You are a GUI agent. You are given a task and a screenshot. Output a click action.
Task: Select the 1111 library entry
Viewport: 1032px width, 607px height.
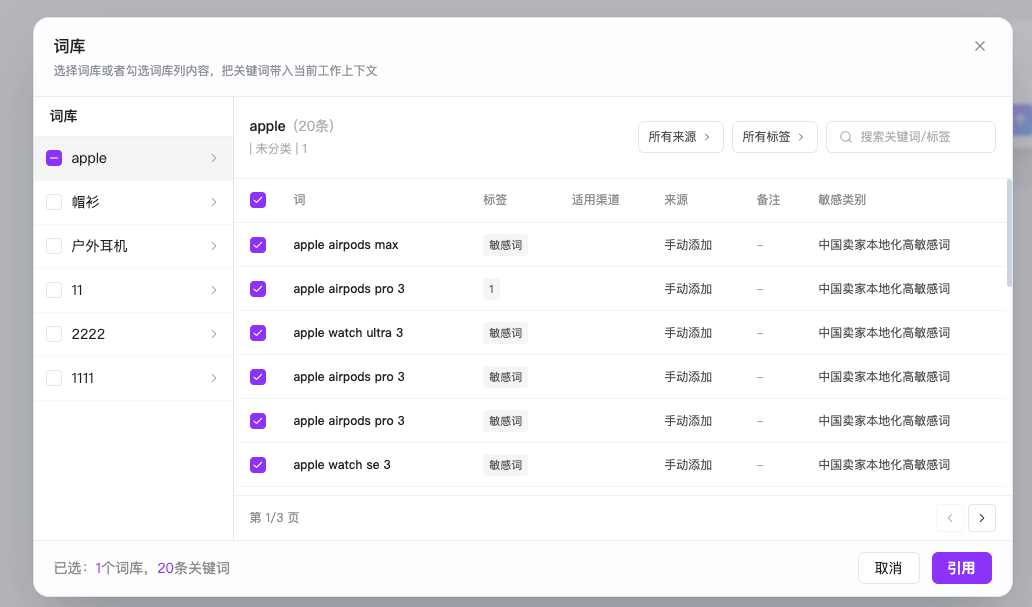(134, 378)
